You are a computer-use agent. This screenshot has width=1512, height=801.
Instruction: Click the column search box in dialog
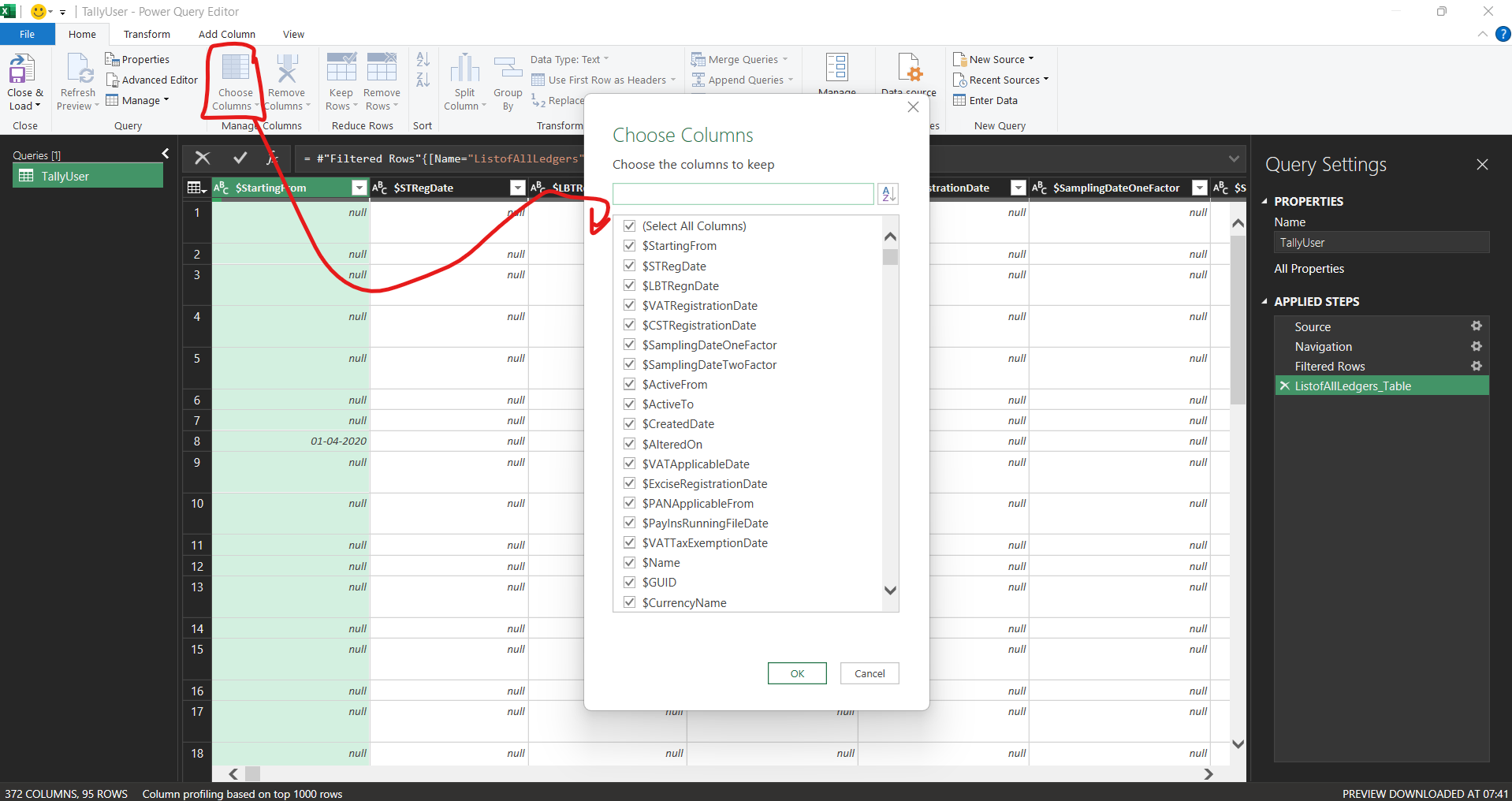(x=743, y=194)
